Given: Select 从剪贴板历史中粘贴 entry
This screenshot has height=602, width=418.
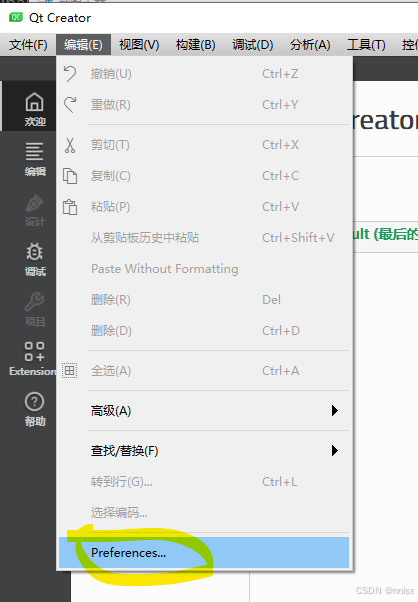Looking at the screenshot, I should 204,238.
